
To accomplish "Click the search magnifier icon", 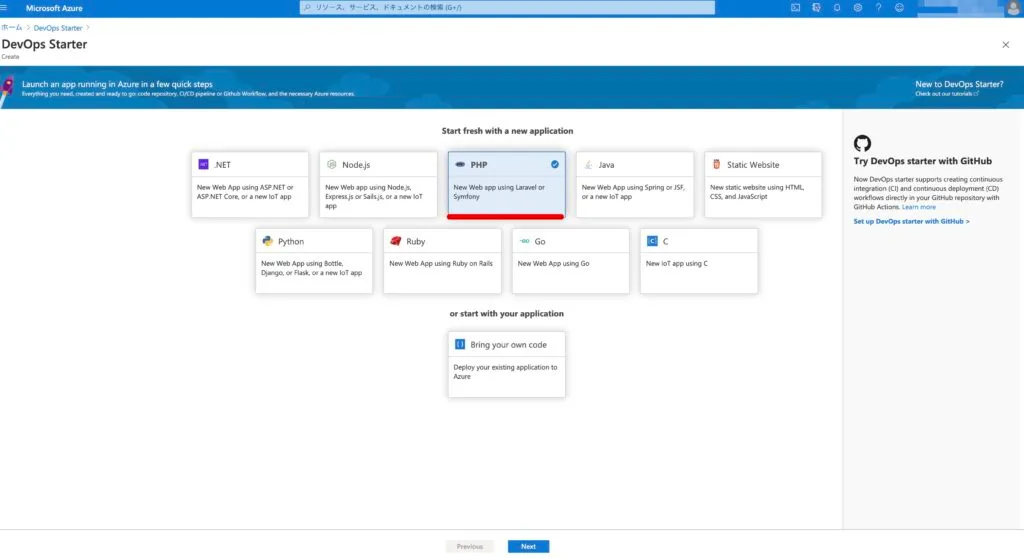I will [x=308, y=7].
